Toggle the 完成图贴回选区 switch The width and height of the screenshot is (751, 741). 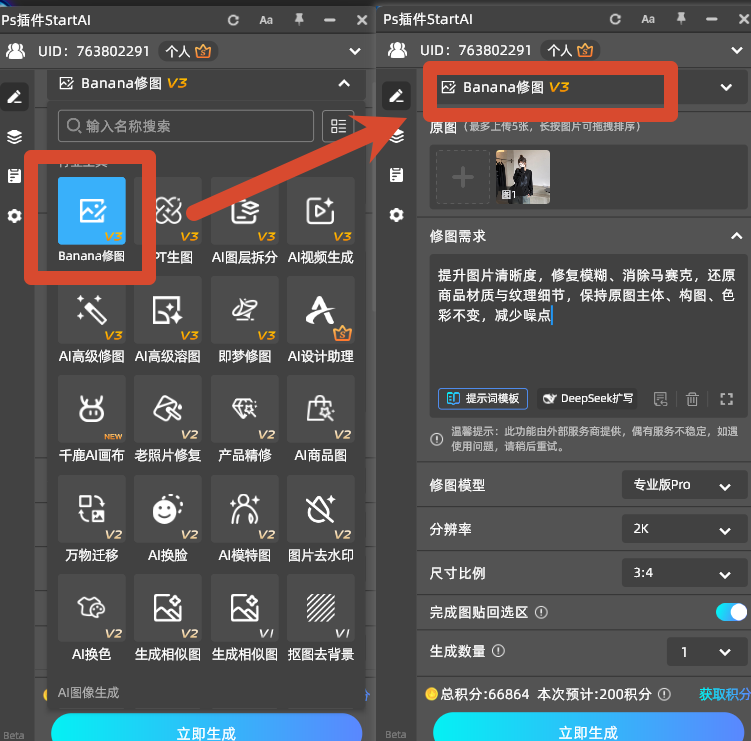[731, 612]
